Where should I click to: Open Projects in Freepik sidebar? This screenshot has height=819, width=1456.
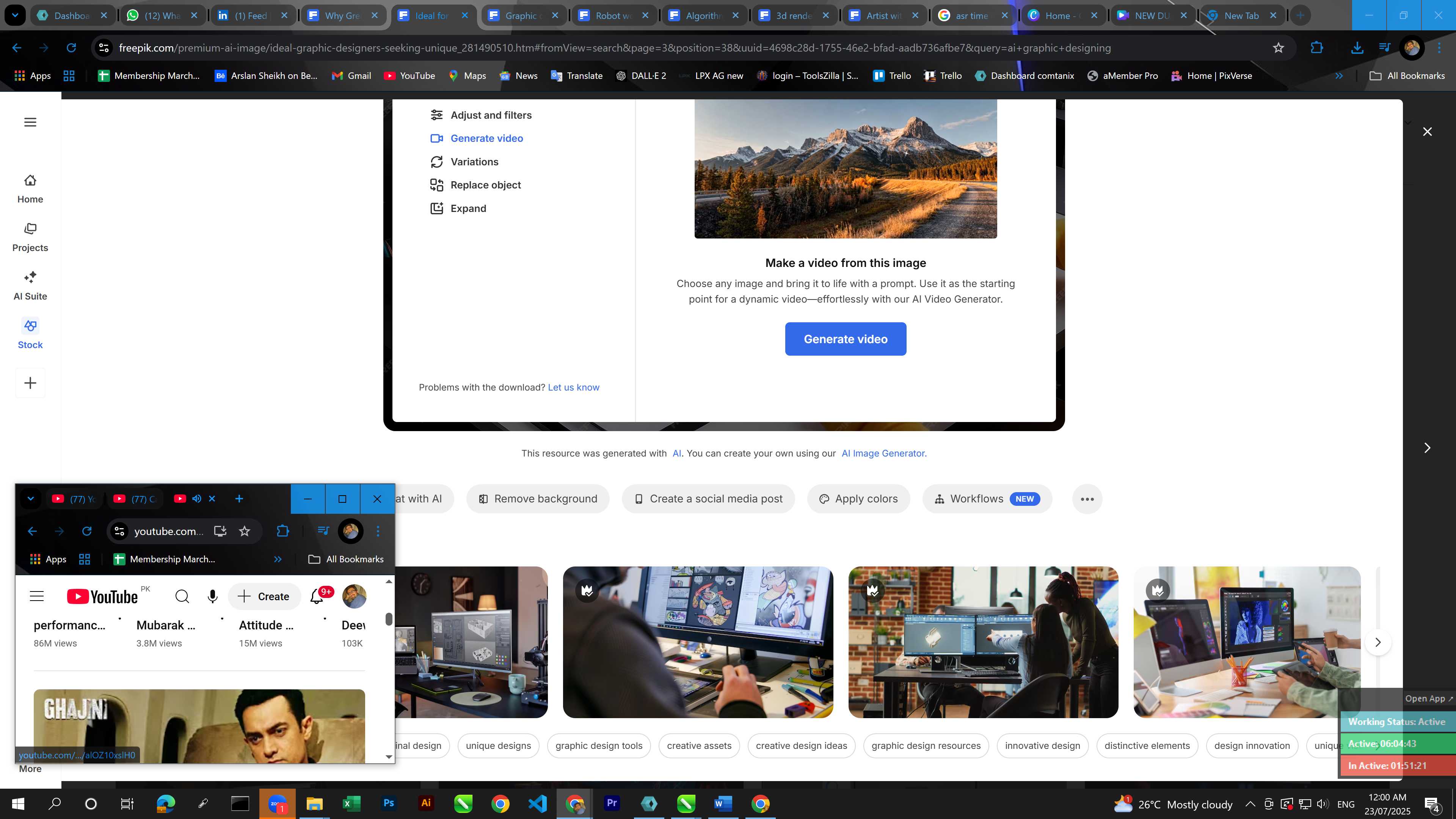click(x=30, y=237)
